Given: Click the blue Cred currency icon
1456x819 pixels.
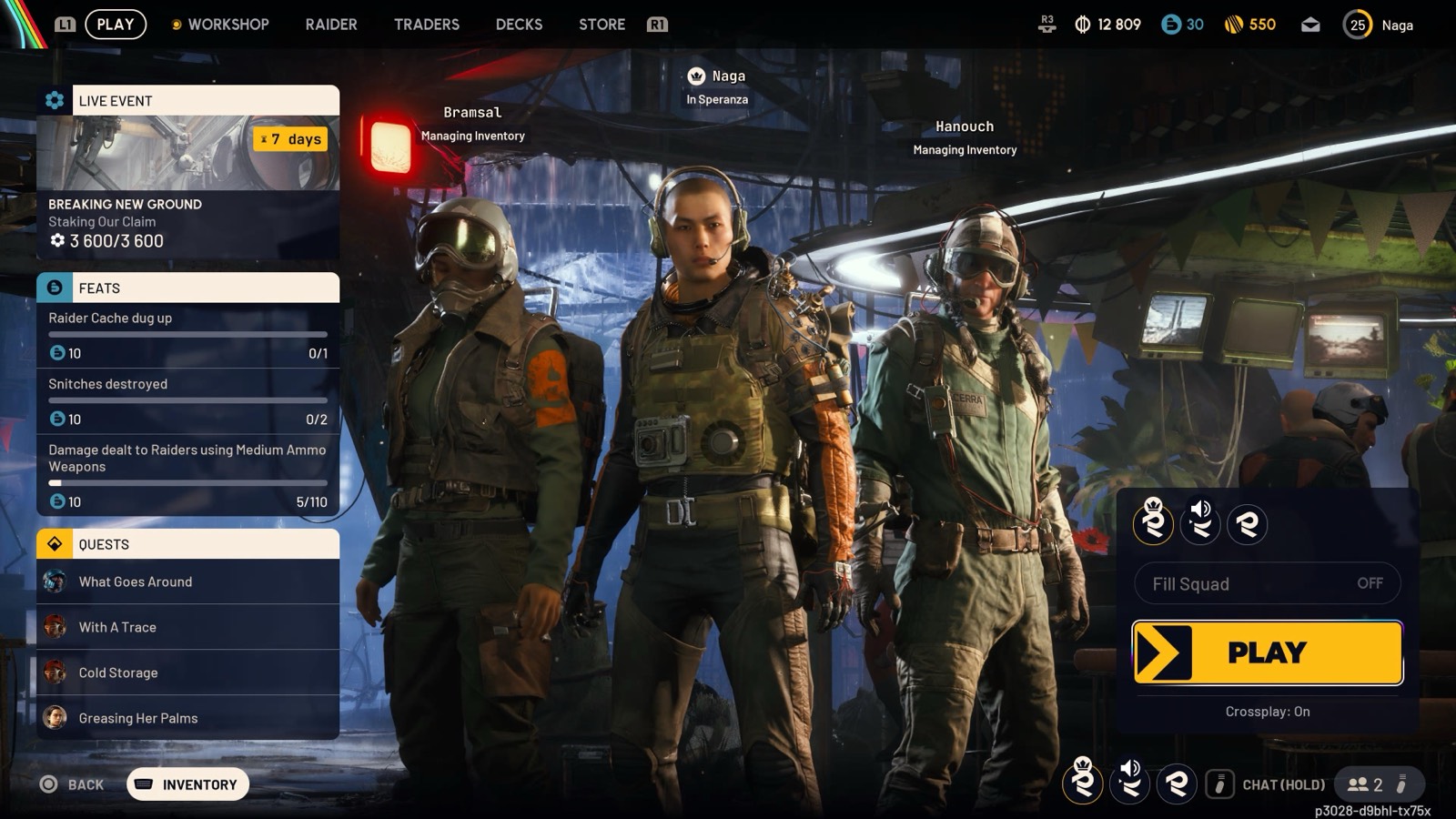Looking at the screenshot, I should point(1171,25).
